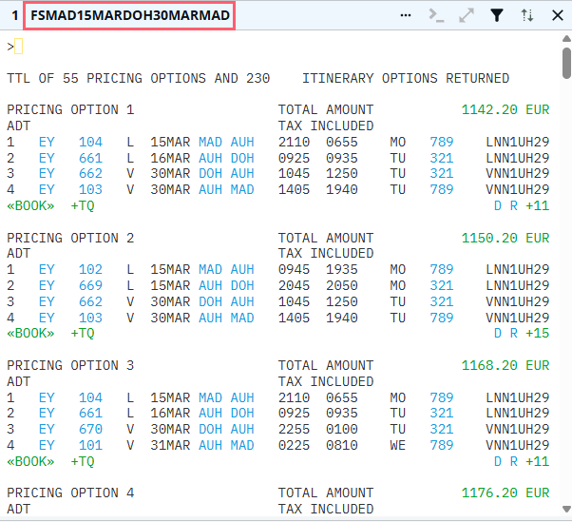Expand +15 more itineraries for Option 2
The height and width of the screenshot is (522, 572).
(537, 333)
